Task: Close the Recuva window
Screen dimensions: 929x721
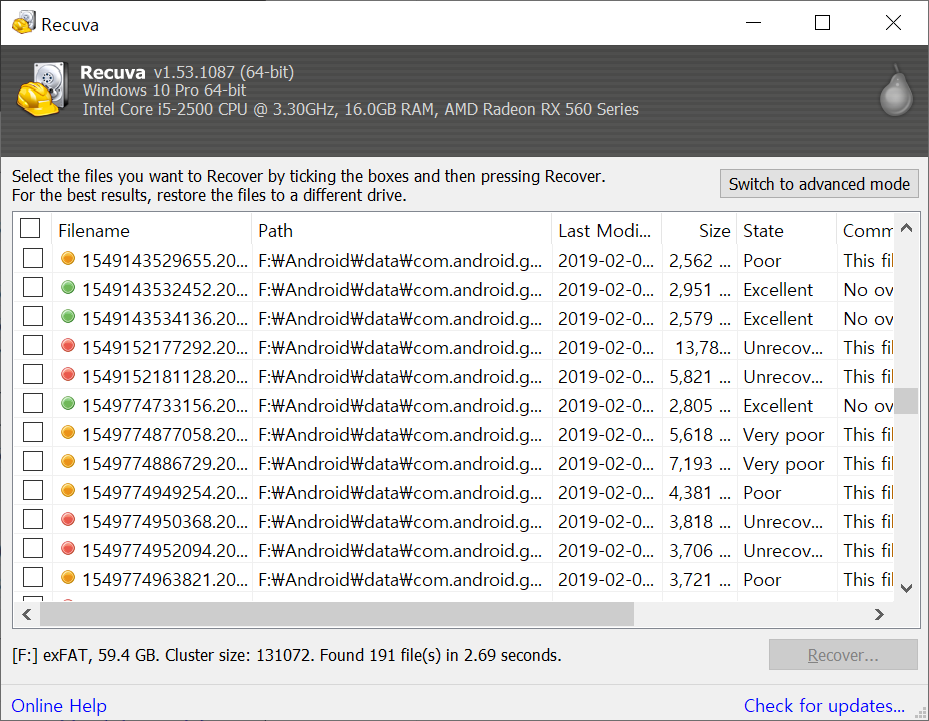Action: 893,23
